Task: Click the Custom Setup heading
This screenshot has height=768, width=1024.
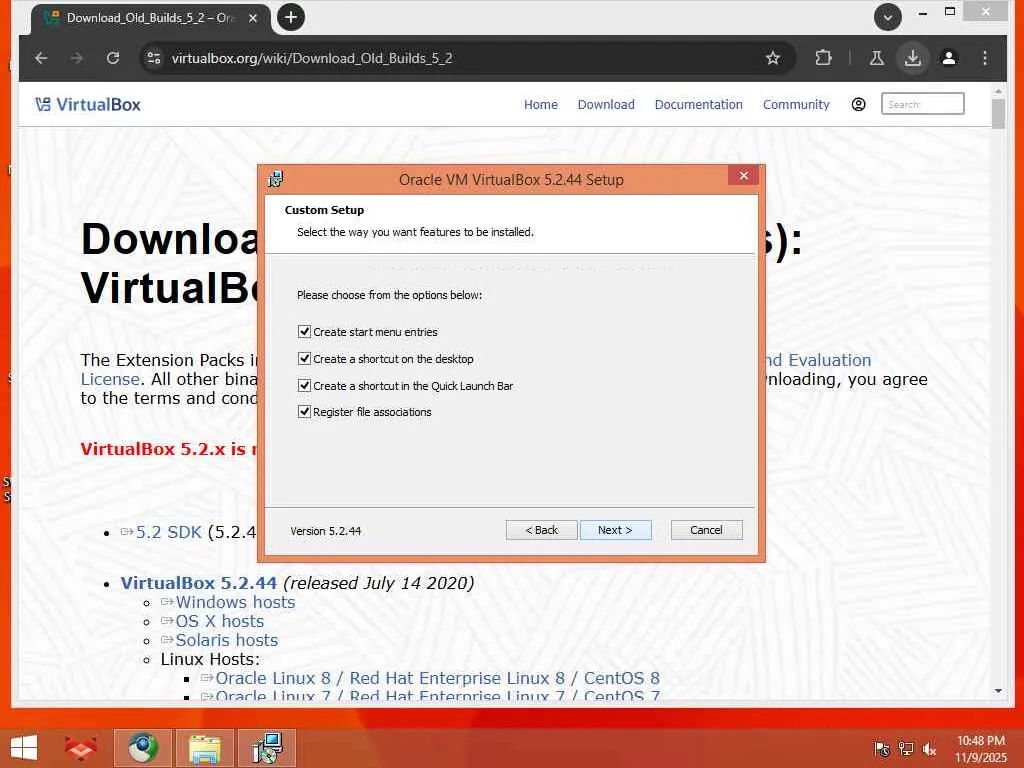Action: pyautogui.click(x=324, y=210)
